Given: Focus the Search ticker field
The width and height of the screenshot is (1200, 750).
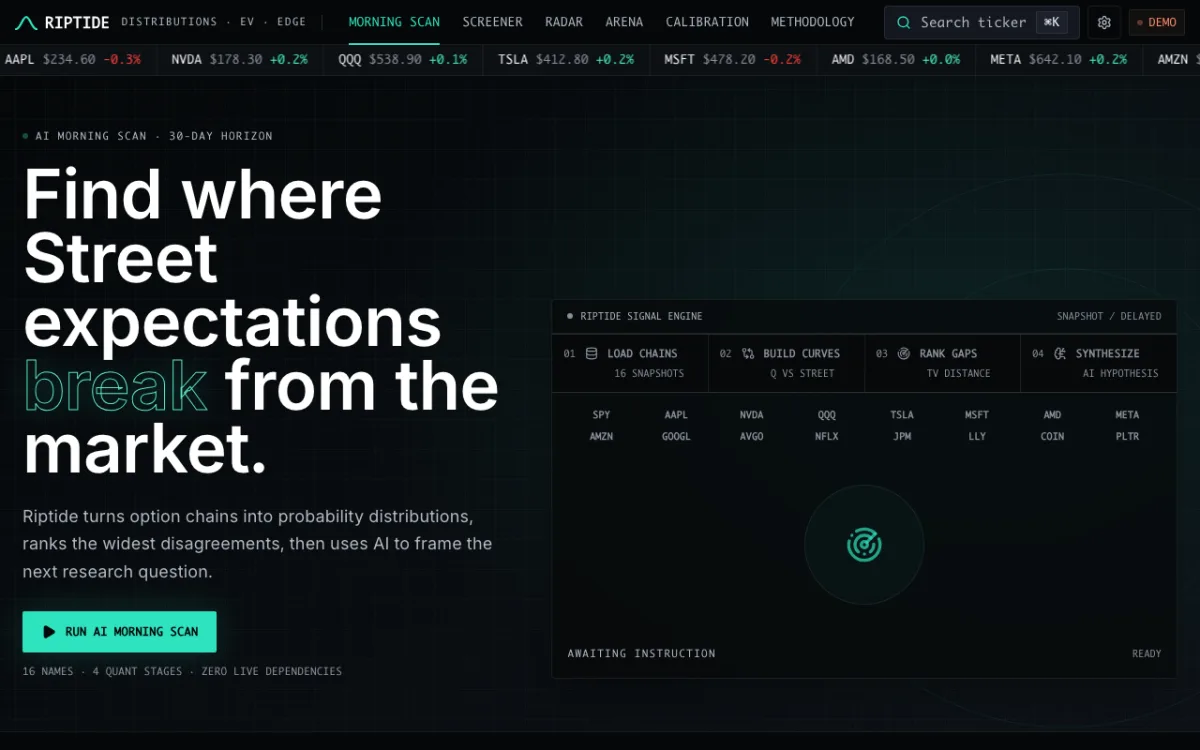Looking at the screenshot, I should pos(981,22).
